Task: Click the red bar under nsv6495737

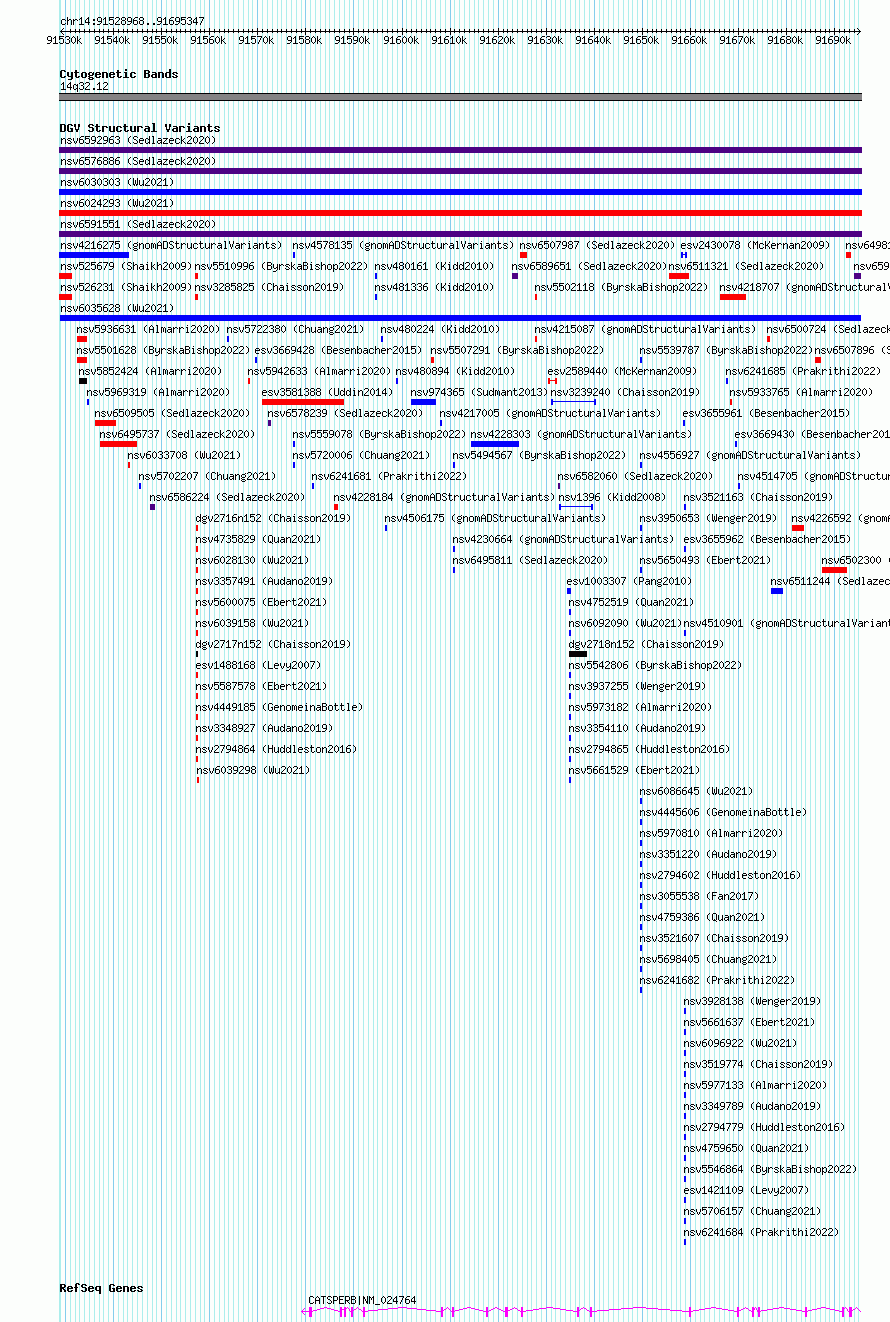Action: [118, 444]
